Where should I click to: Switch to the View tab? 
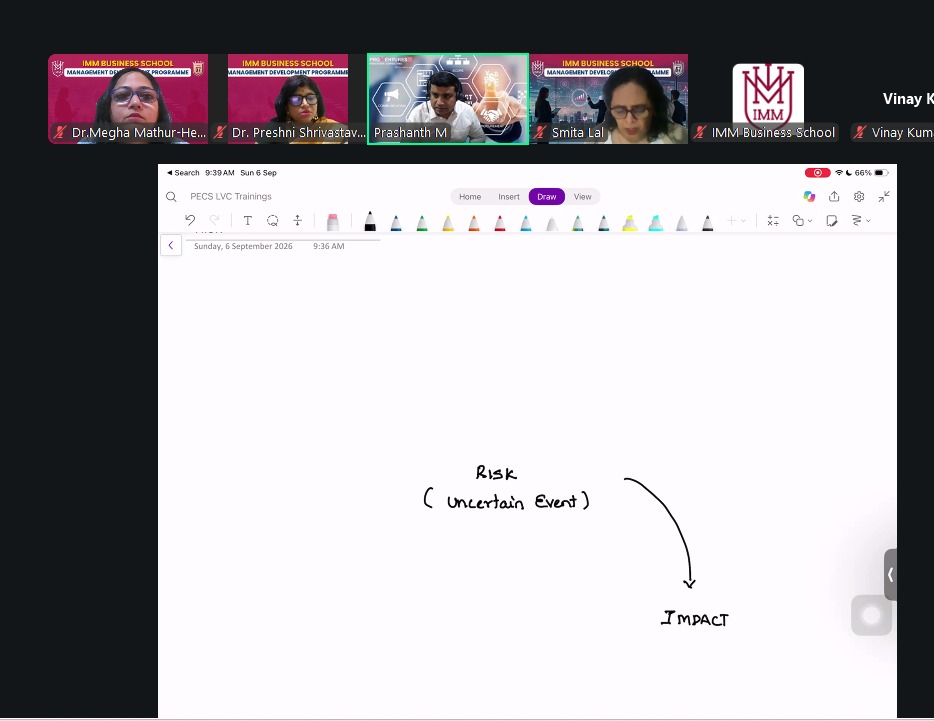(x=583, y=197)
